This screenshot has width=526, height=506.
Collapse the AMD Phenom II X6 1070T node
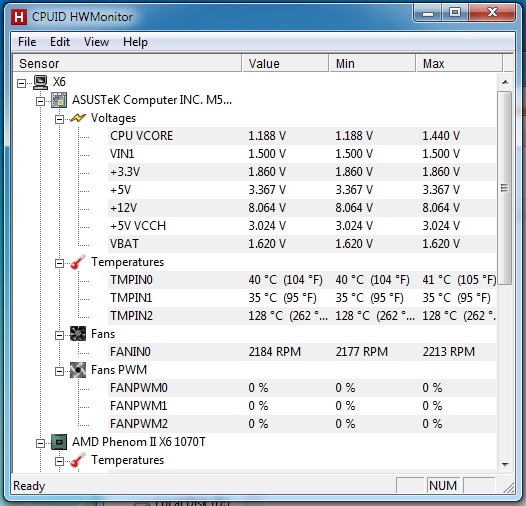40,443
